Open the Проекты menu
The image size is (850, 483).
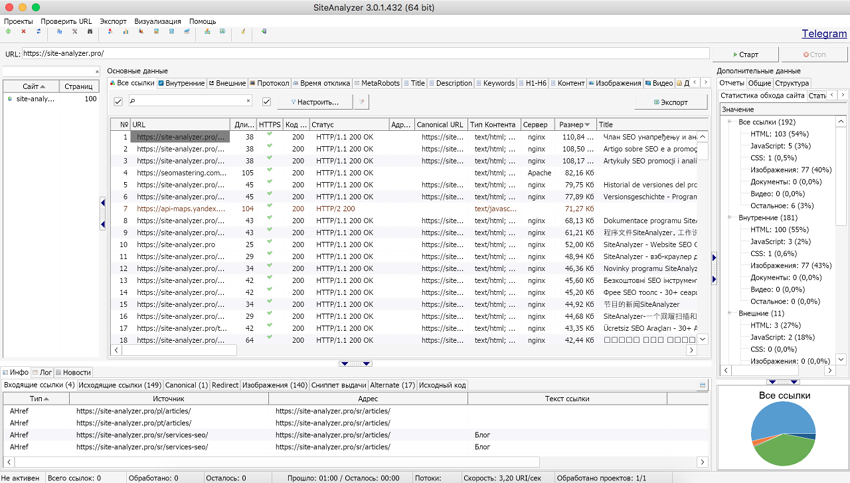coord(18,21)
